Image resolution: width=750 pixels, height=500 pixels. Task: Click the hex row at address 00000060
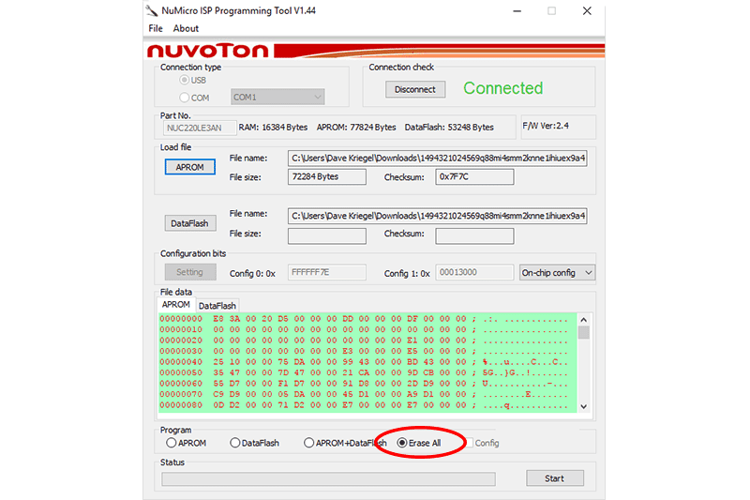pos(364,383)
